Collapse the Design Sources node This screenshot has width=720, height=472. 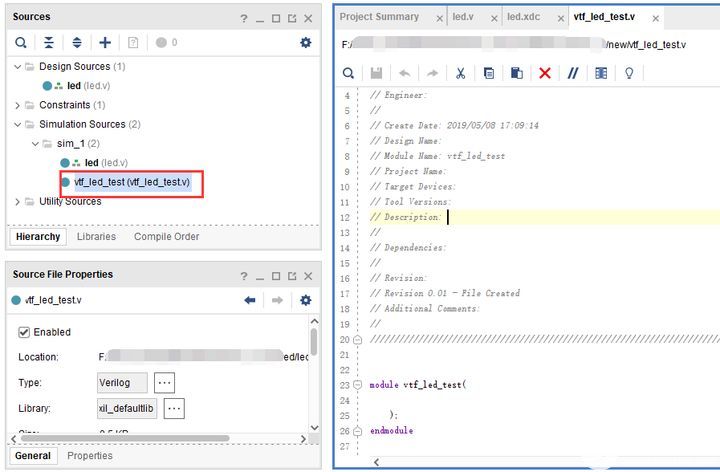(x=17, y=67)
